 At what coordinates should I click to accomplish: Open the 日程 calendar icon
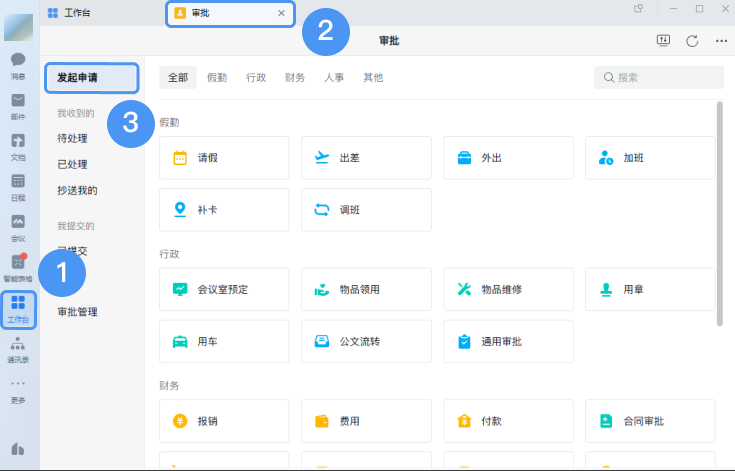18,185
